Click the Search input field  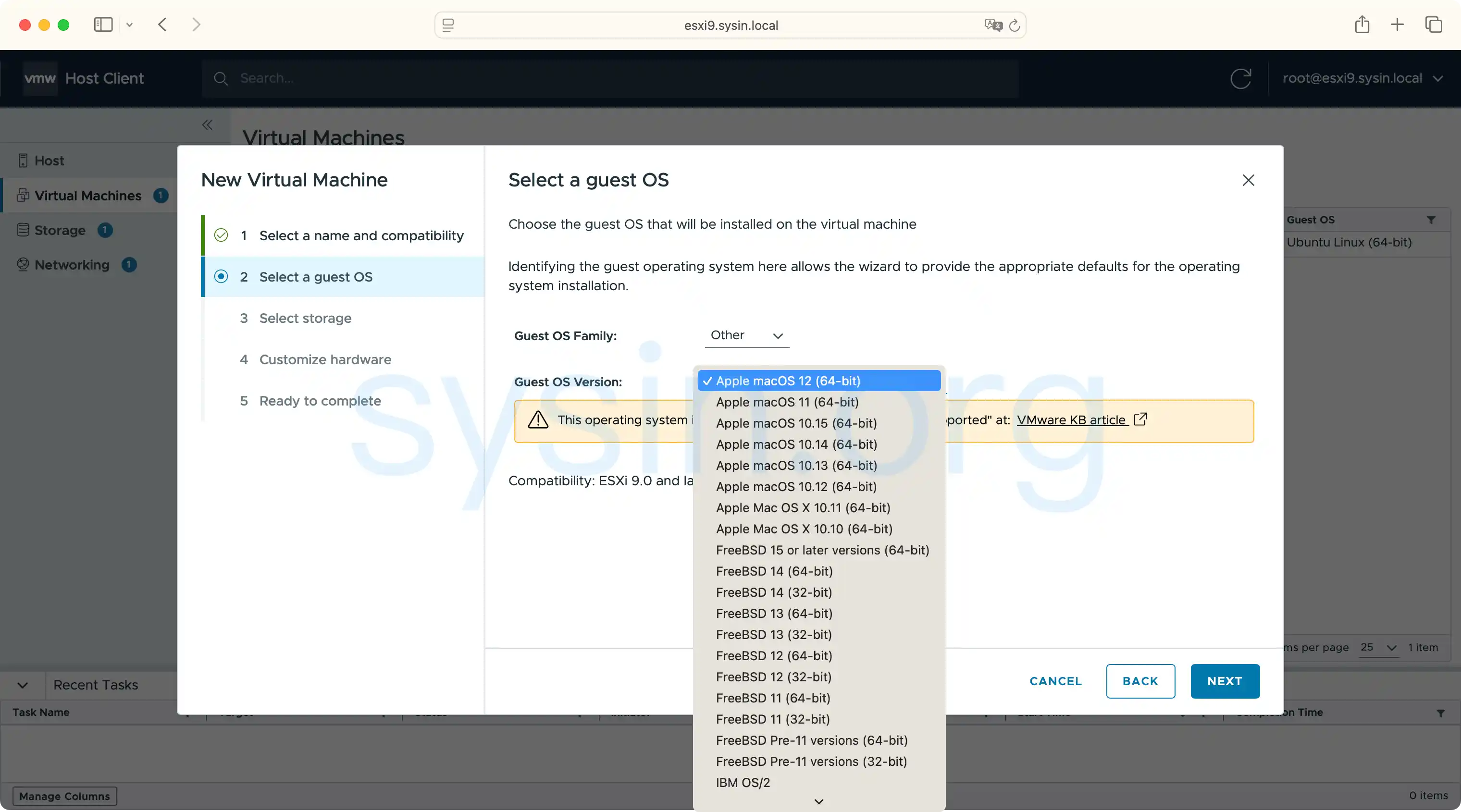610,78
